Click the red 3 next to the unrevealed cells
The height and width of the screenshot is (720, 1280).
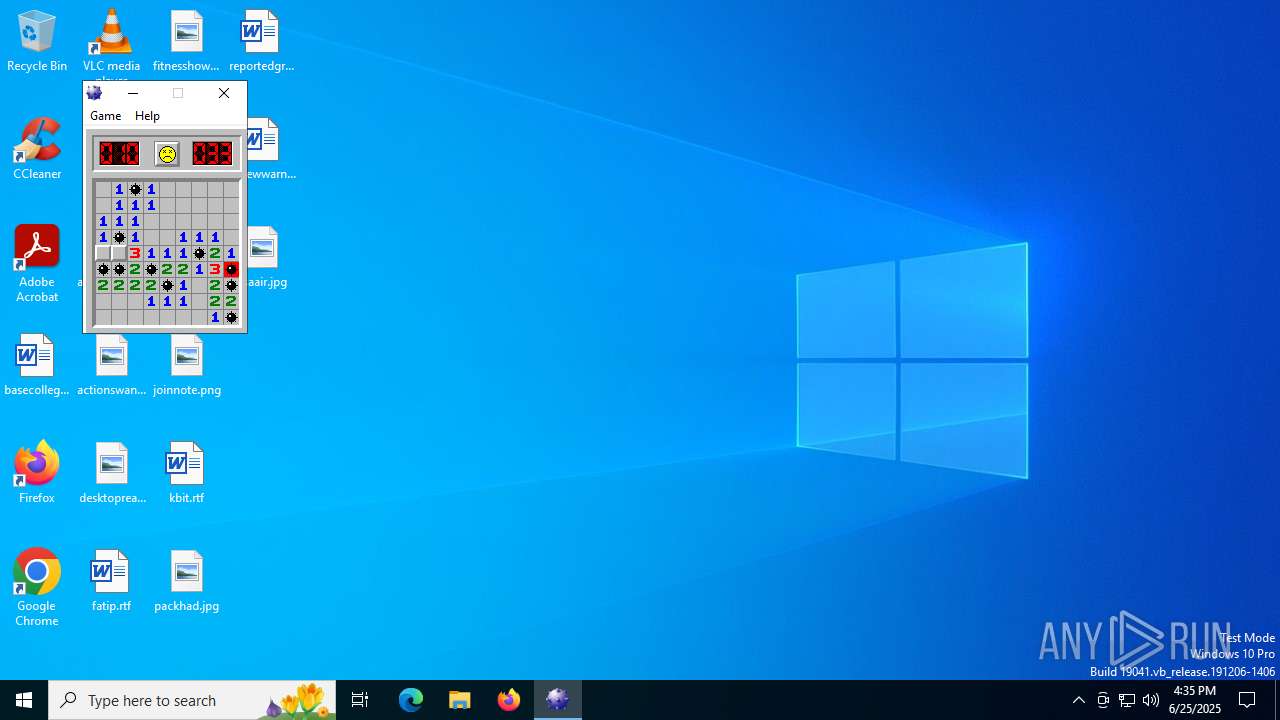click(135, 253)
